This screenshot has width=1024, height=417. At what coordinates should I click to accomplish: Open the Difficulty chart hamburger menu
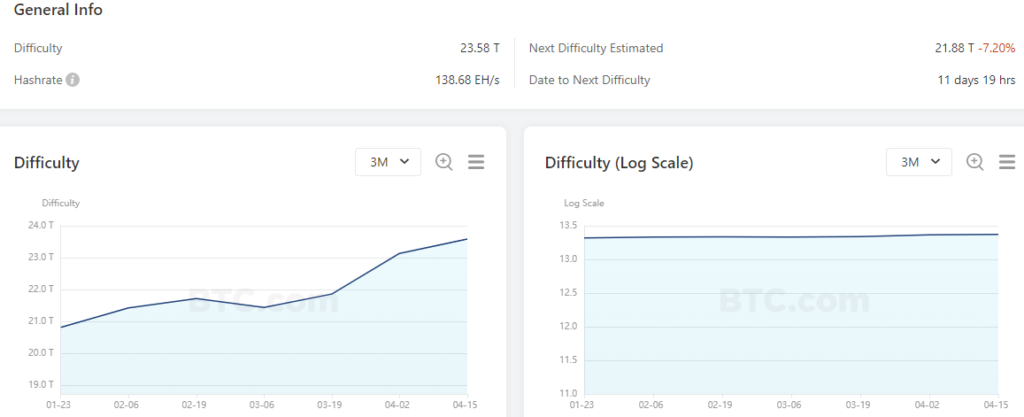click(476, 162)
